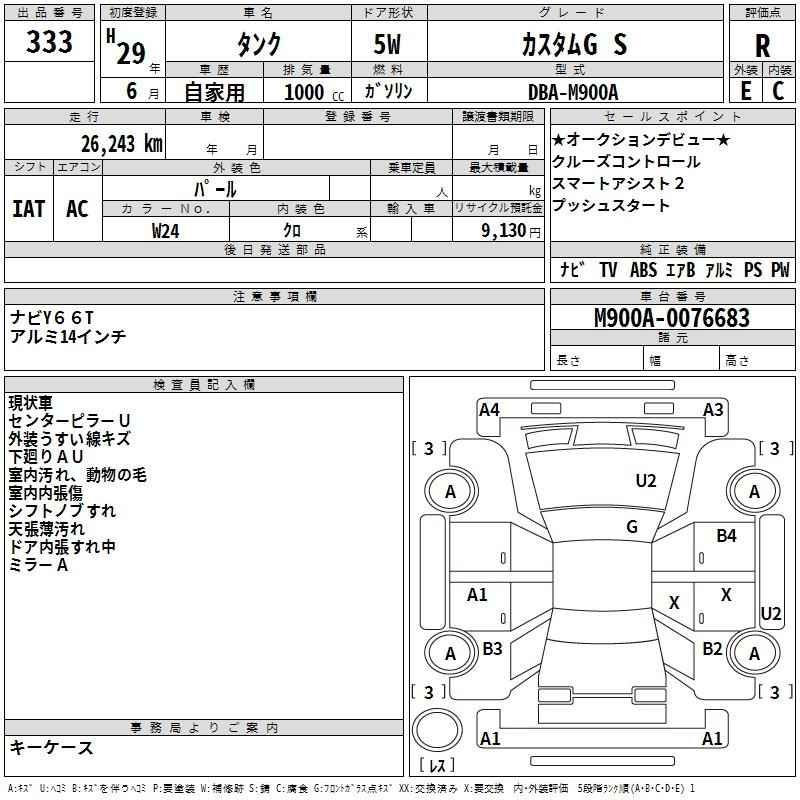Select inspector note ミラーＡ
The width and height of the screenshot is (800, 800).
click(38, 565)
